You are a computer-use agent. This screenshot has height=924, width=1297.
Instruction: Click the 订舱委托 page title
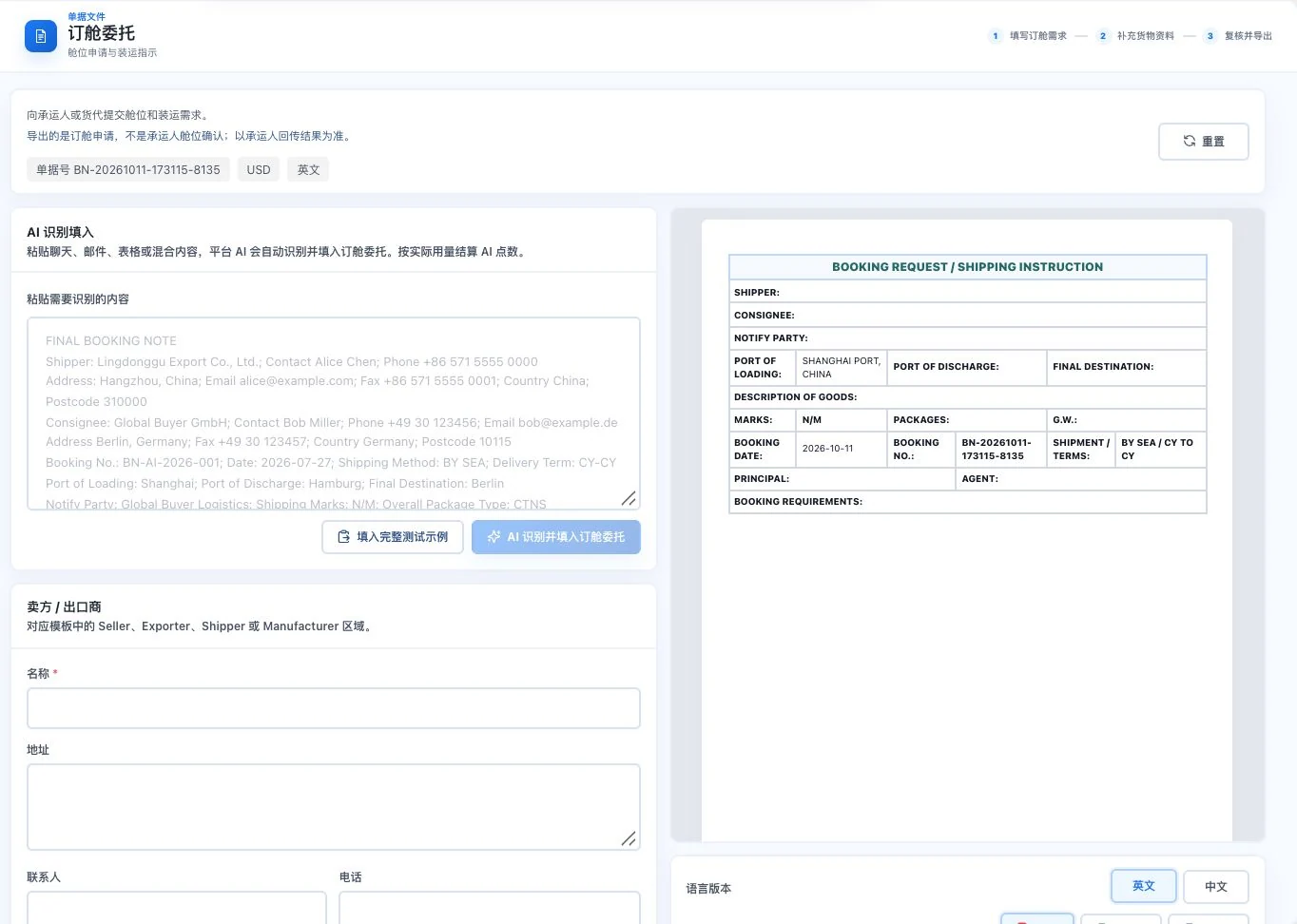(x=102, y=33)
